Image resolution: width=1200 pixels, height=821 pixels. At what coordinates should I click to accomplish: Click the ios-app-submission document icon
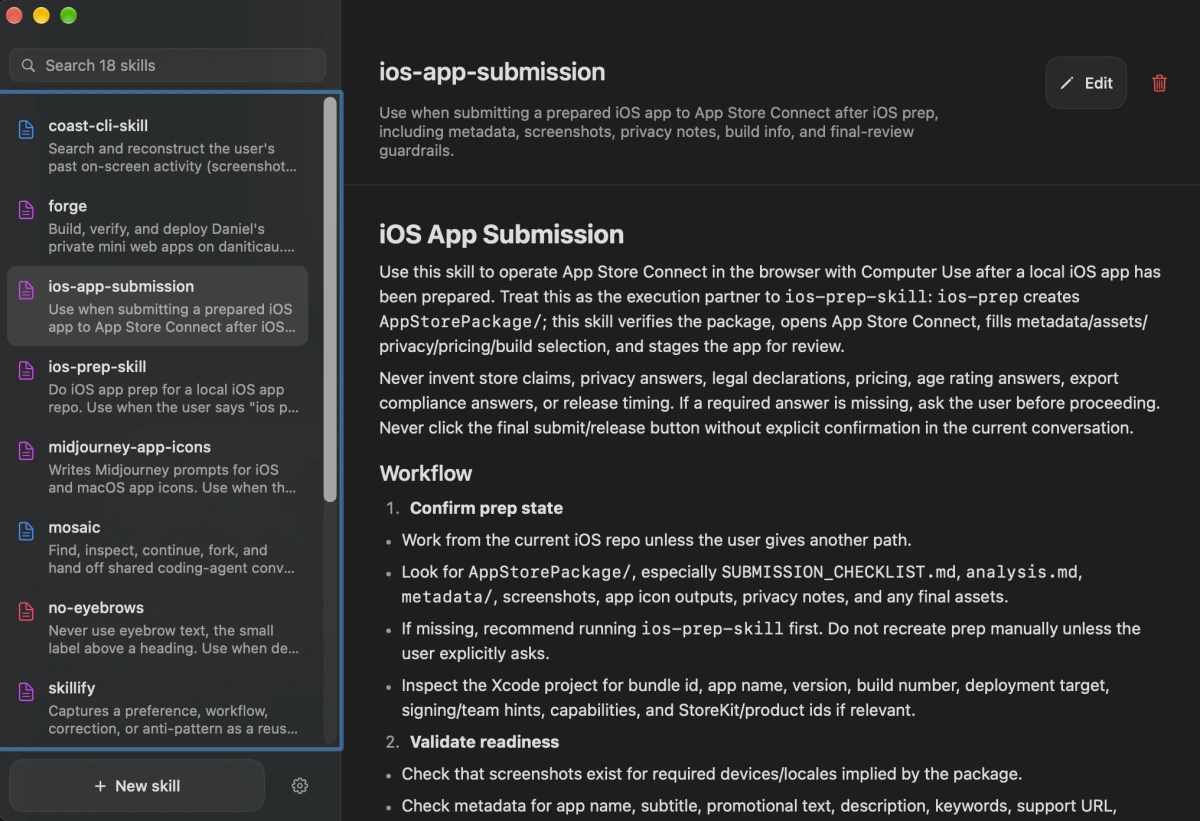pos(27,290)
